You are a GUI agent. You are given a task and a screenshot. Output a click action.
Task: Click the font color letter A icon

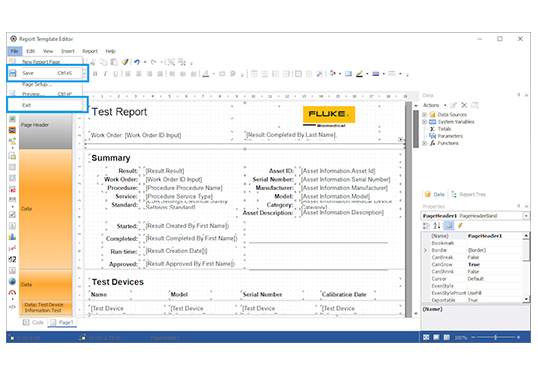point(206,74)
